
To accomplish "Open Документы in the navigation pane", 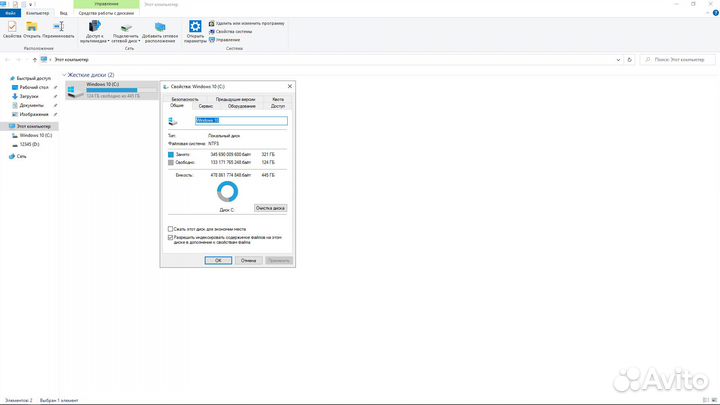I will click(x=31, y=105).
